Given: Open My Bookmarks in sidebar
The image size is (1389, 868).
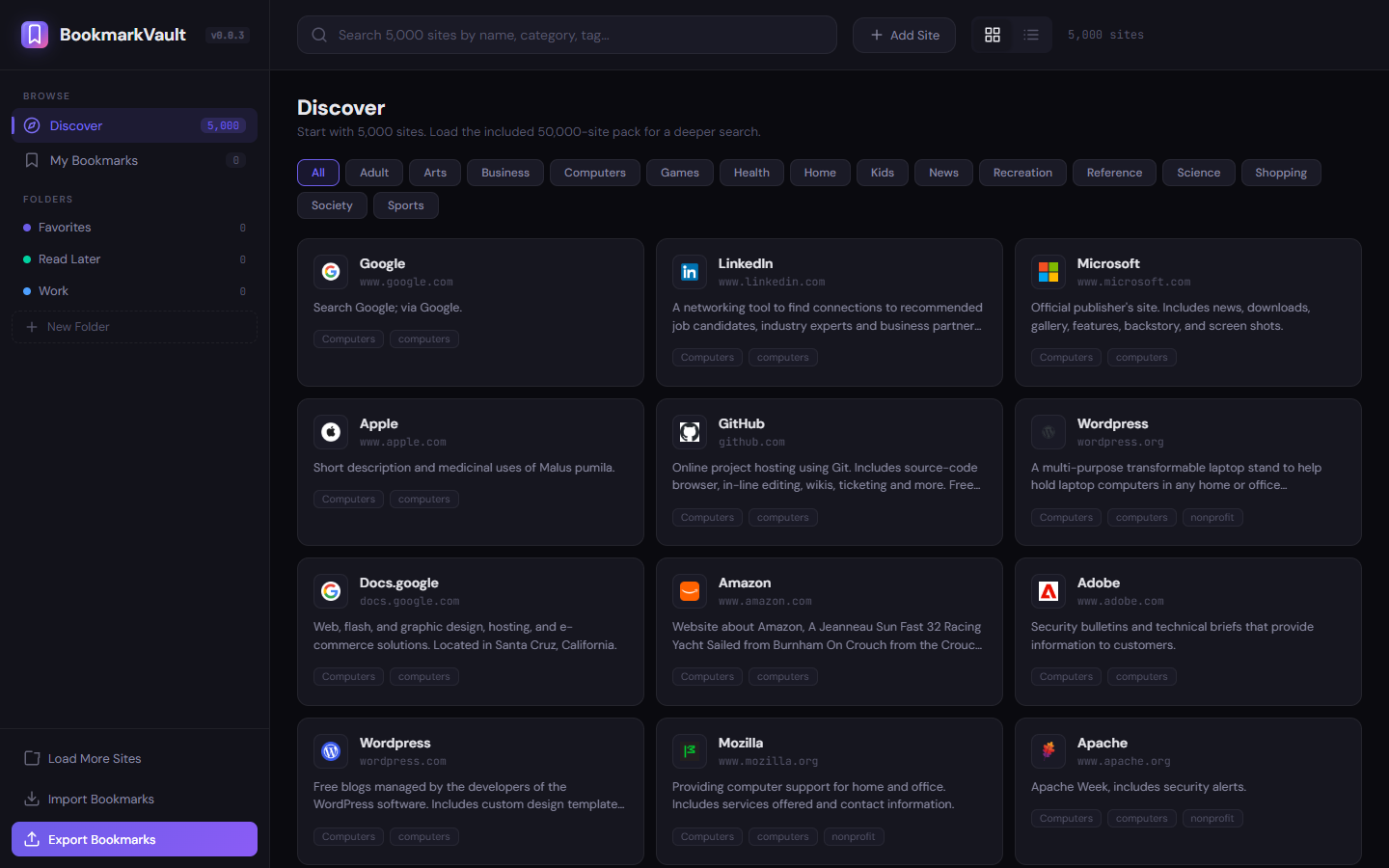Looking at the screenshot, I should pos(134,160).
